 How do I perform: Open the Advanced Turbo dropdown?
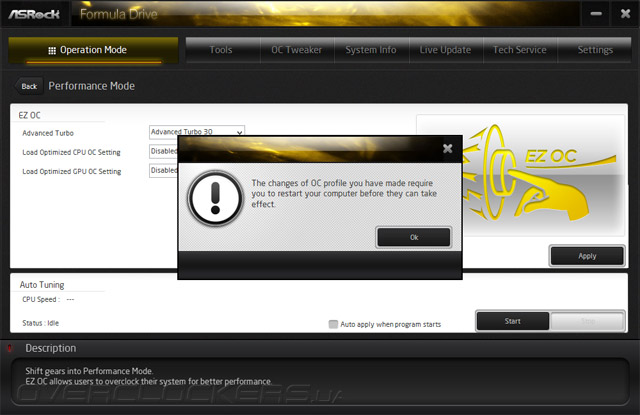click(x=197, y=131)
